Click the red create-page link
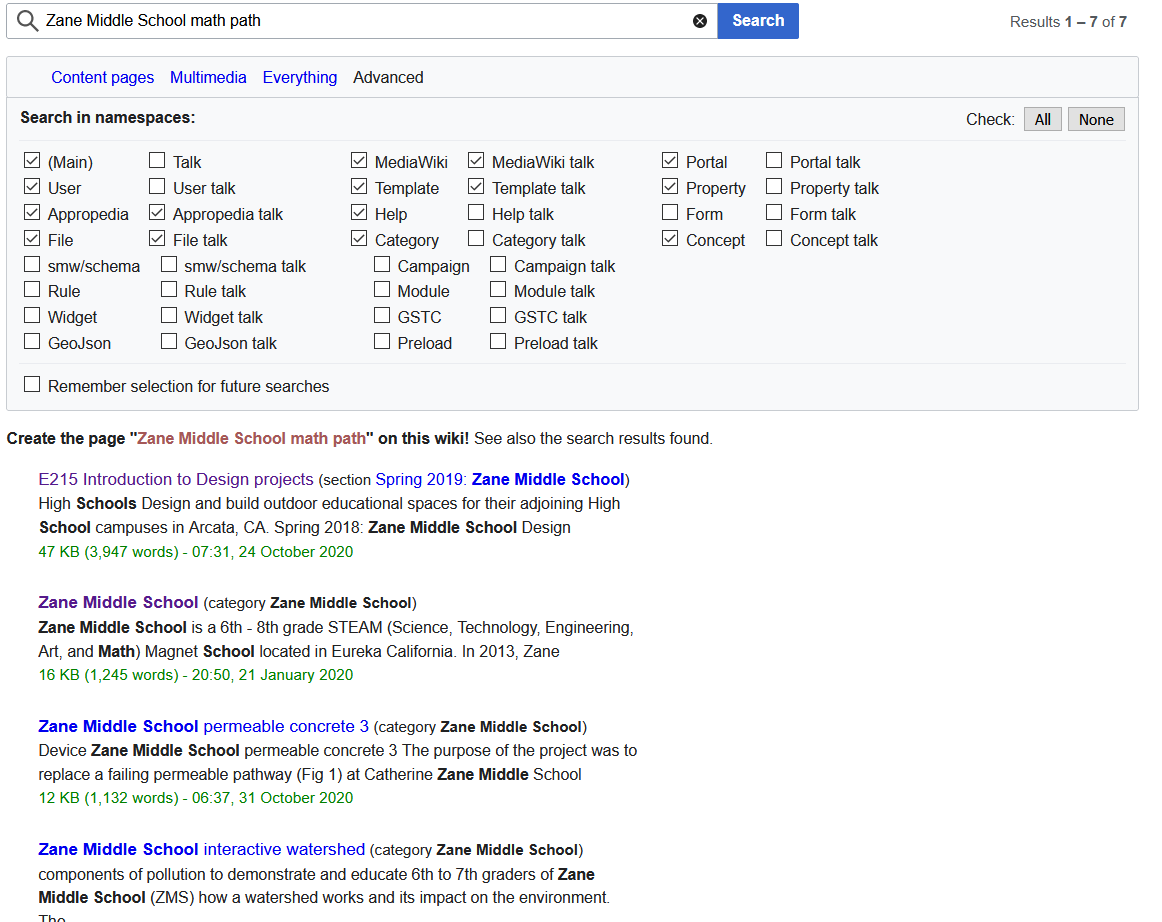Image resolution: width=1162 pixels, height=922 pixels. click(251, 438)
